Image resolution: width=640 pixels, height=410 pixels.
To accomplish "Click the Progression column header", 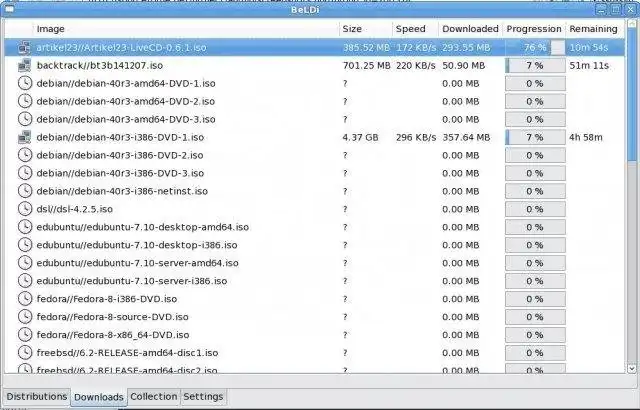I will point(534,29).
